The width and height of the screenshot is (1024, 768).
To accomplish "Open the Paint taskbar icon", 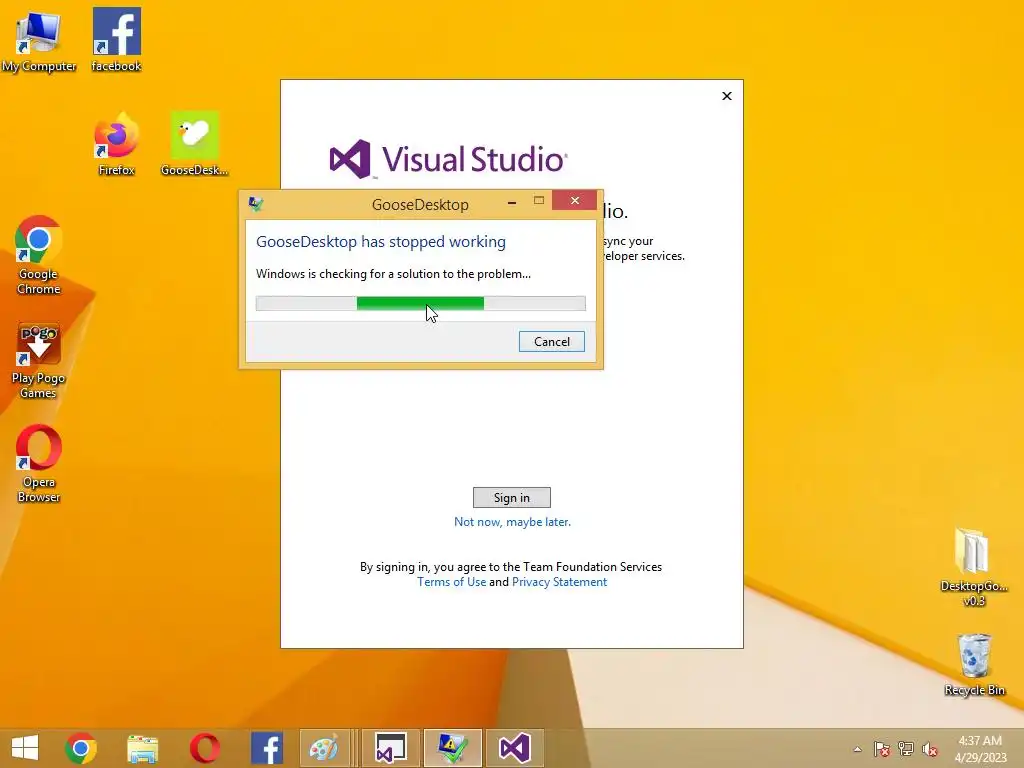I will pos(324,748).
